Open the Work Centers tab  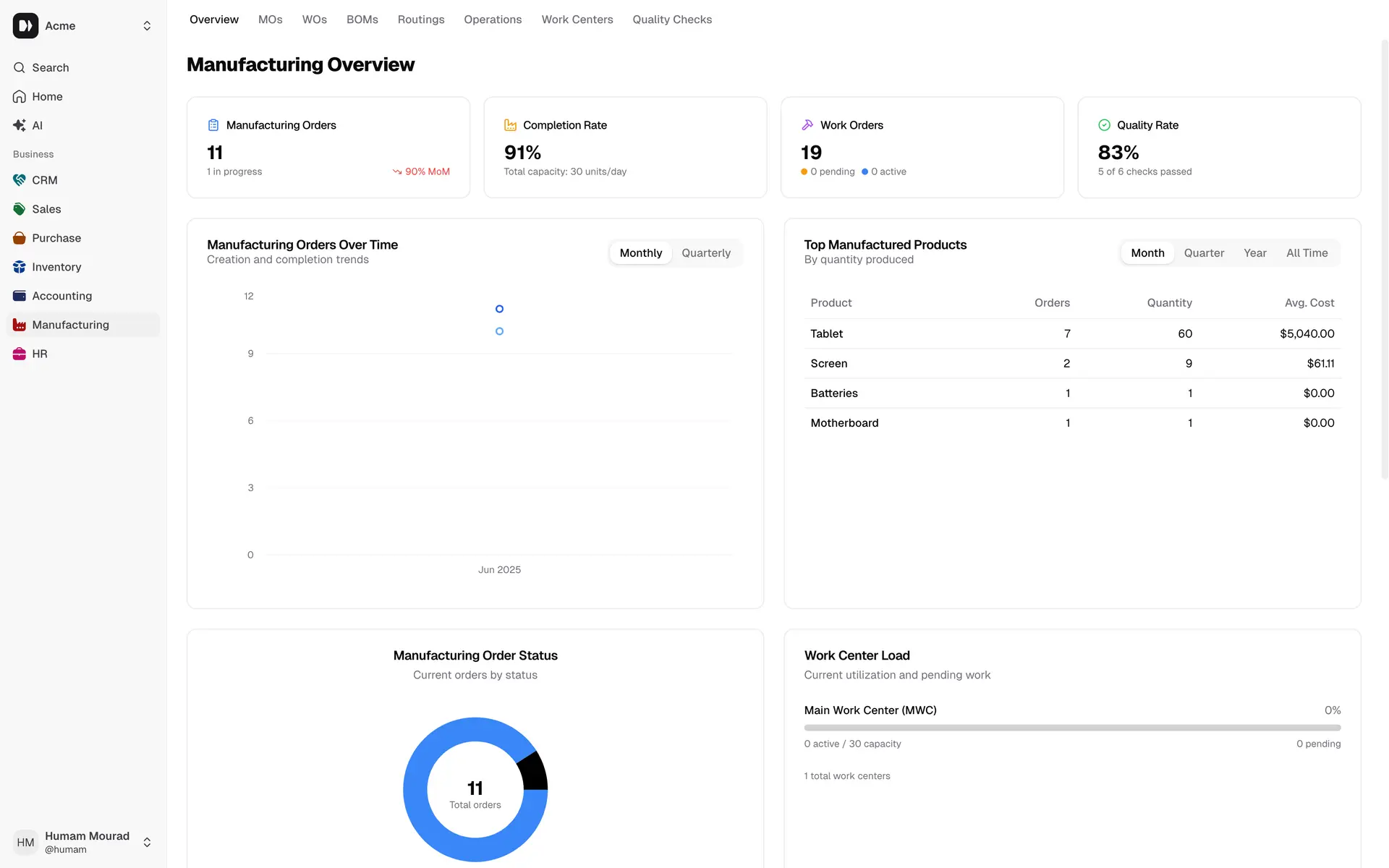click(x=577, y=20)
